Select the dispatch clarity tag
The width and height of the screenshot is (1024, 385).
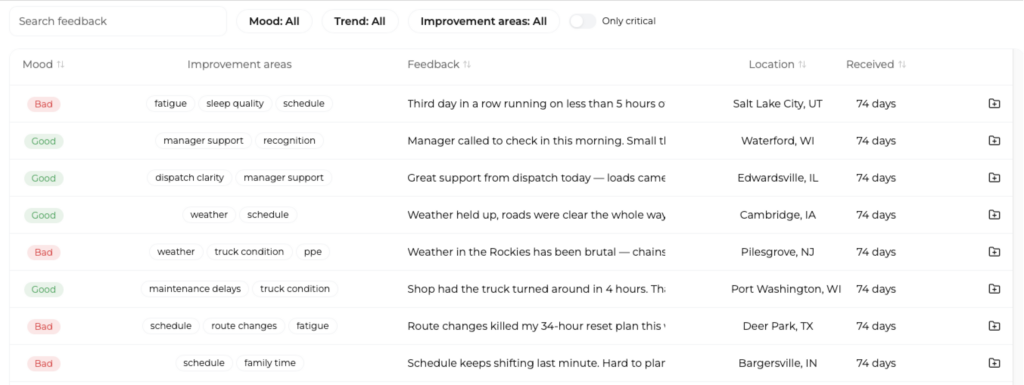pyautogui.click(x=189, y=177)
